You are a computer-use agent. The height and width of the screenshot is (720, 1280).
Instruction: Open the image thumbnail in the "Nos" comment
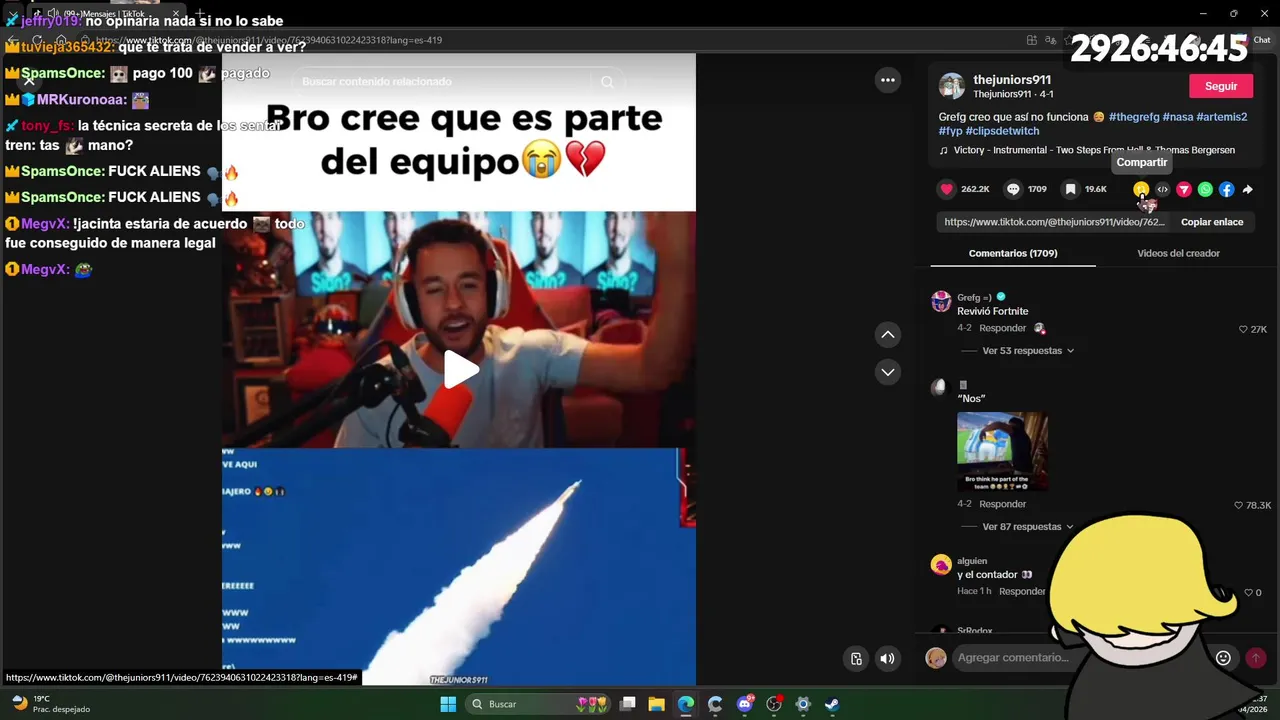click(1002, 451)
